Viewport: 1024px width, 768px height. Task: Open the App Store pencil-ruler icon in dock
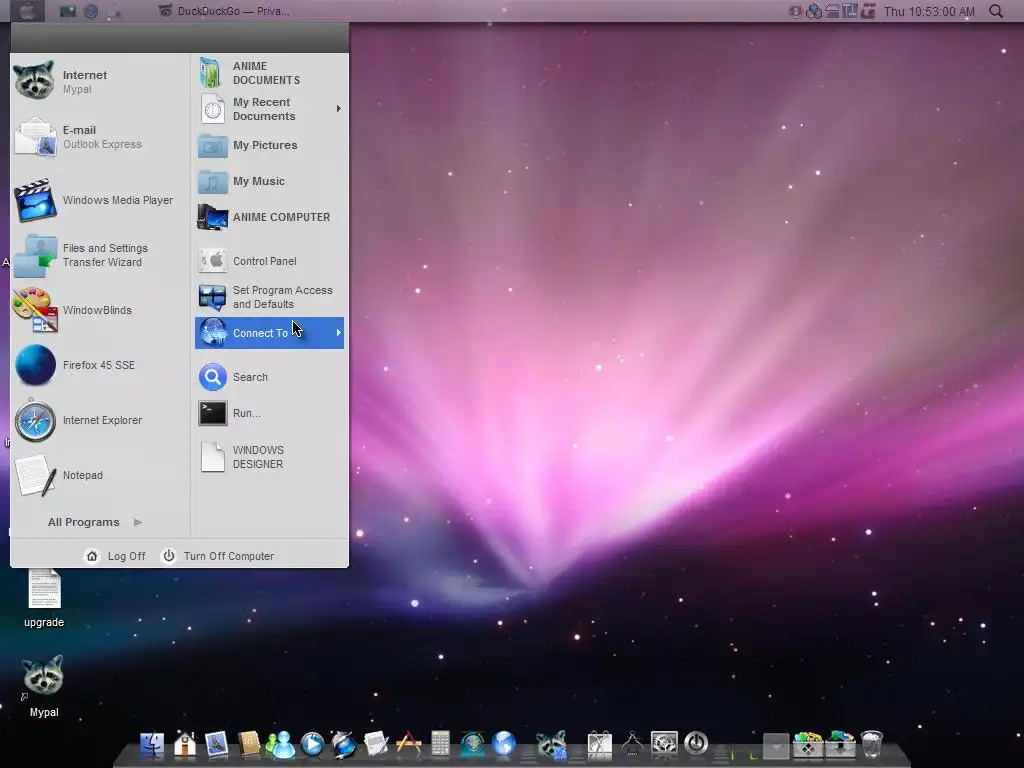coord(409,745)
